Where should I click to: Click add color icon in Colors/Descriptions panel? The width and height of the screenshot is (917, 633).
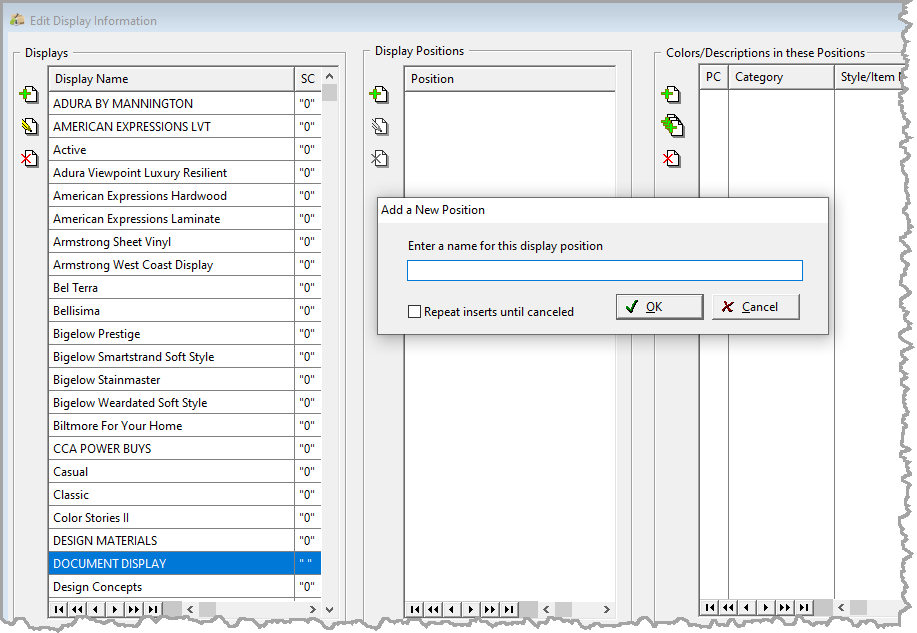(671, 94)
